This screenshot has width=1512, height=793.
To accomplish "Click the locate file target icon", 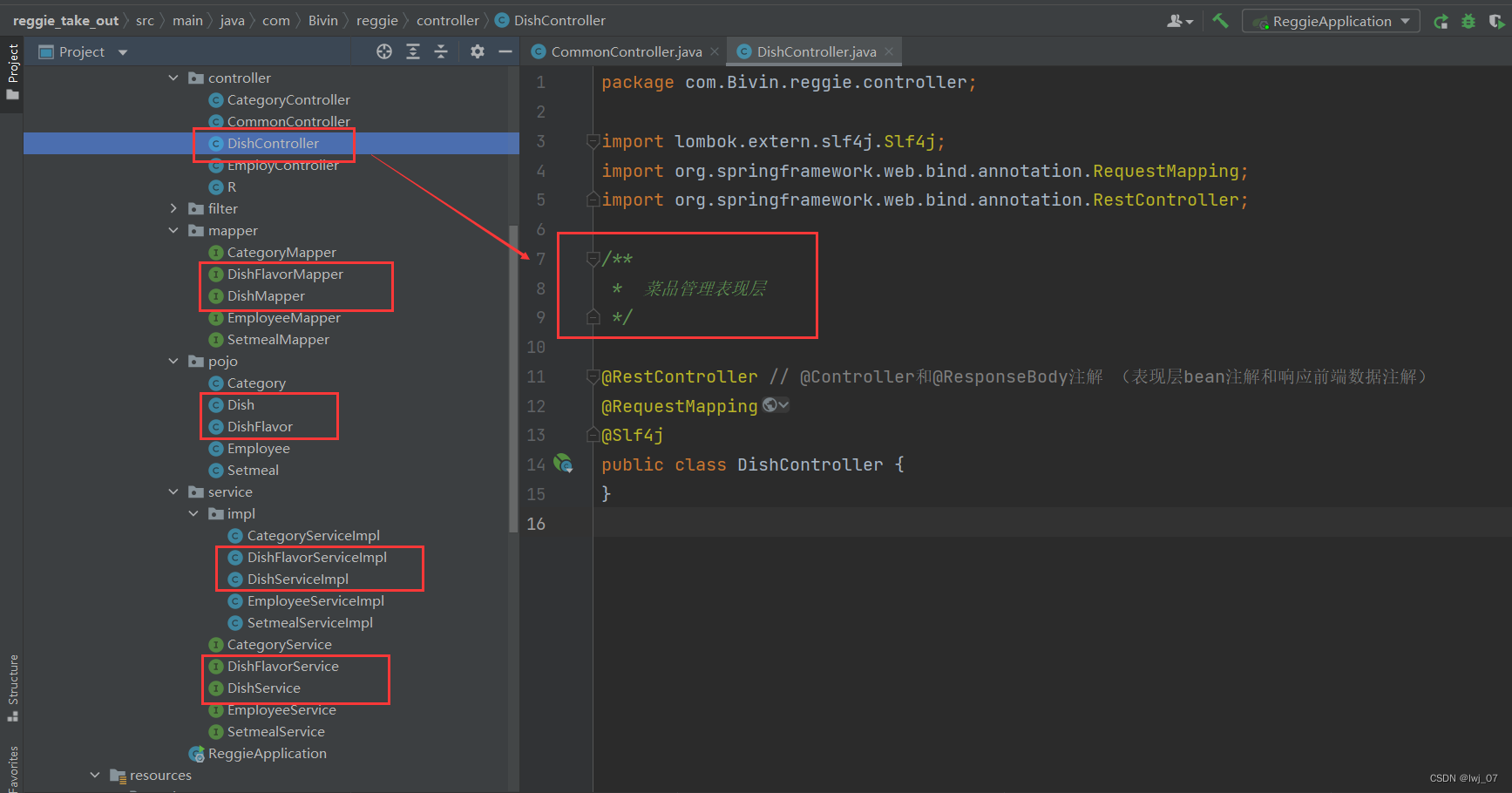I will tap(384, 51).
